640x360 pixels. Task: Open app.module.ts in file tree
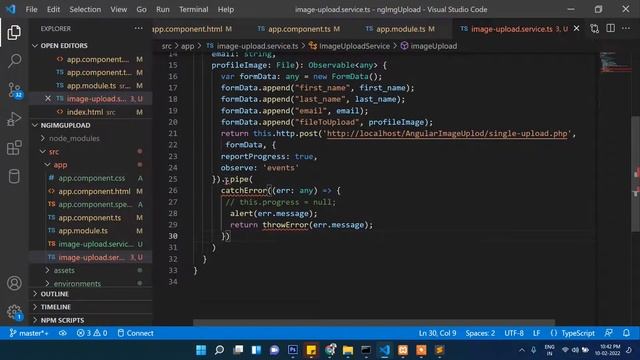pyautogui.click(x=83, y=231)
